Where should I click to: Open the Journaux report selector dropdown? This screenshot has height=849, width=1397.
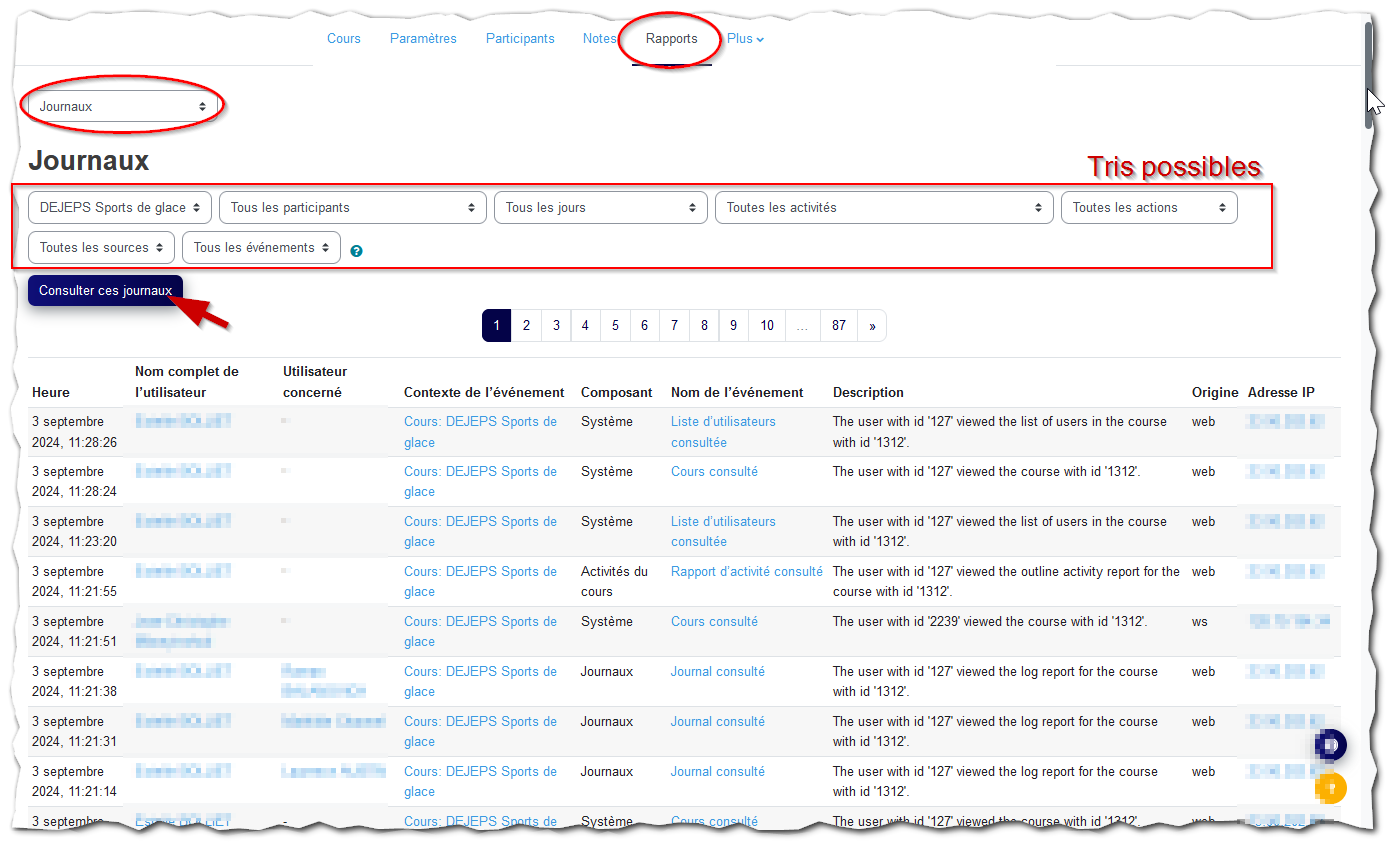click(x=123, y=107)
